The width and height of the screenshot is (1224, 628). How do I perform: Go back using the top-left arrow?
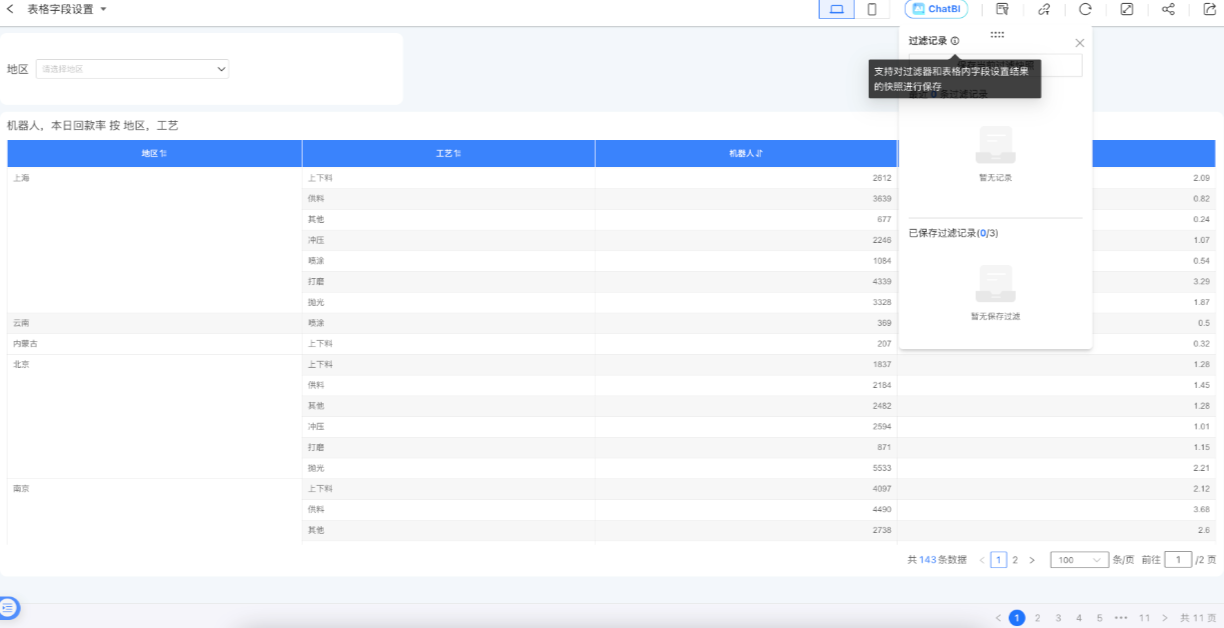[10, 9]
